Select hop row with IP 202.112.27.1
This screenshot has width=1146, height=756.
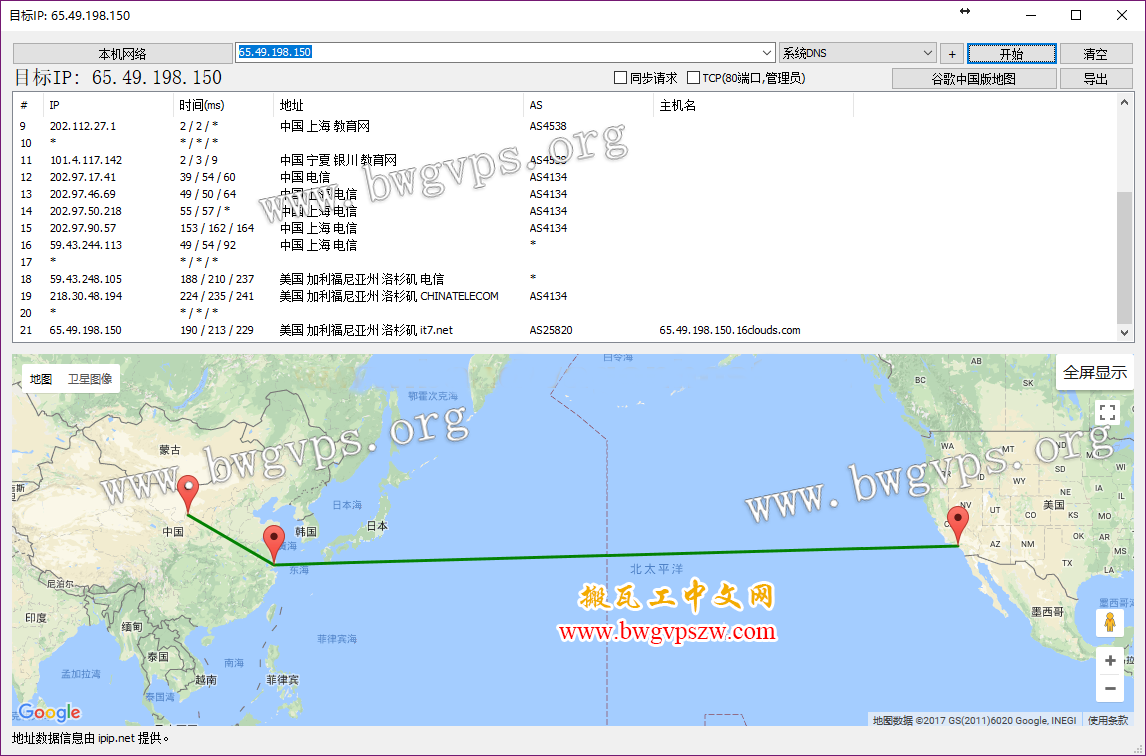click(564, 126)
